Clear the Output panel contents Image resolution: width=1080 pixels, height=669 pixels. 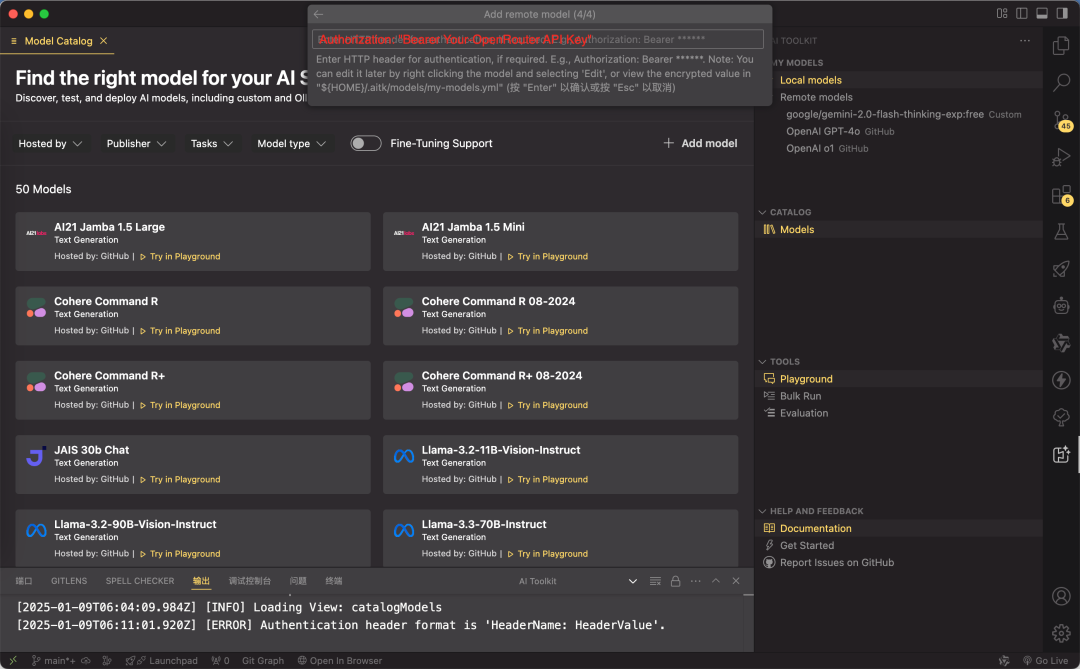[x=653, y=580]
